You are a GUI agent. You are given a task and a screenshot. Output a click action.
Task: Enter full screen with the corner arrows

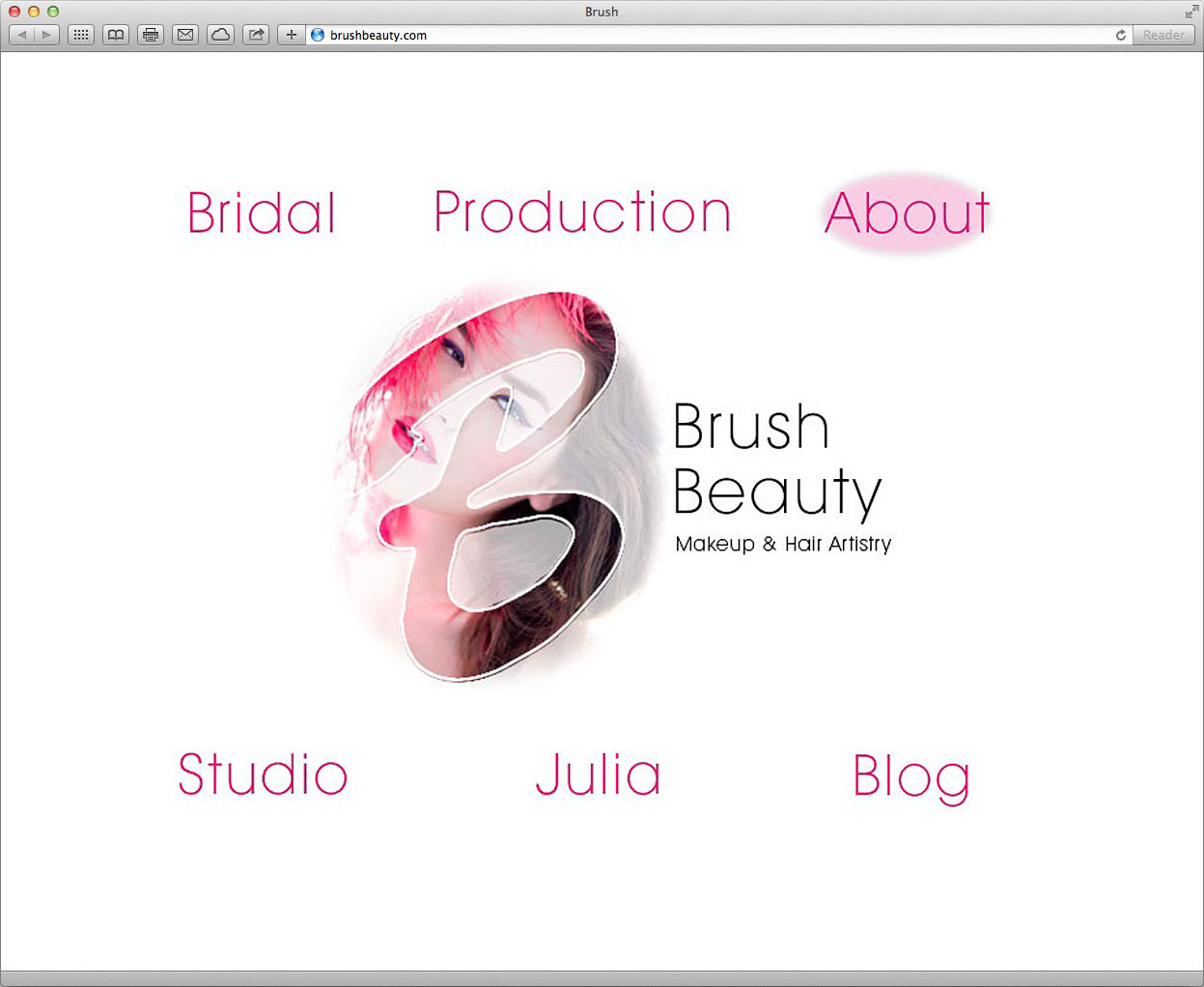(x=1191, y=12)
